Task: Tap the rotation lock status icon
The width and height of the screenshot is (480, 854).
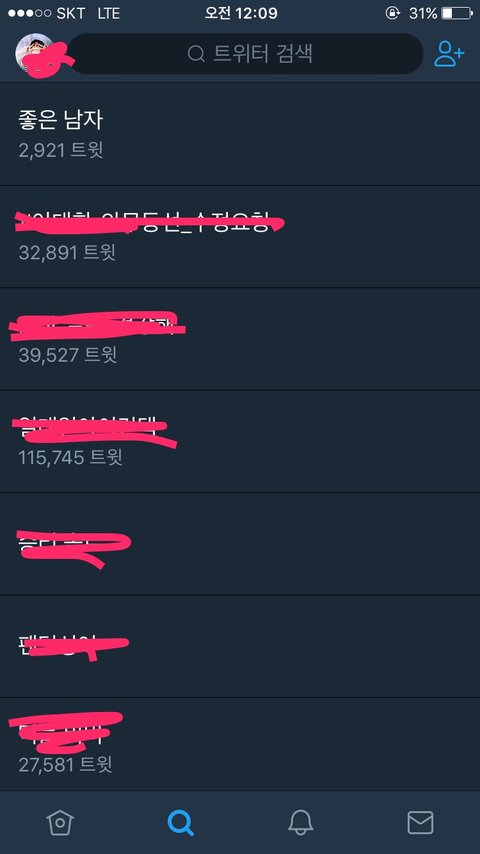Action: [x=392, y=13]
